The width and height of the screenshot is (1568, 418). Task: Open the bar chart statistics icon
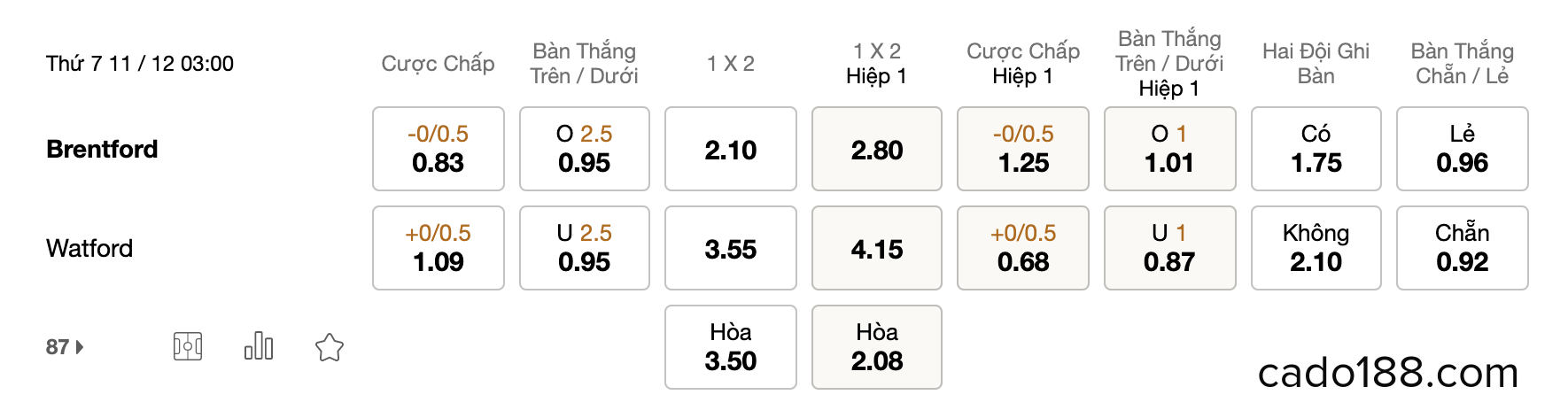pos(259,346)
